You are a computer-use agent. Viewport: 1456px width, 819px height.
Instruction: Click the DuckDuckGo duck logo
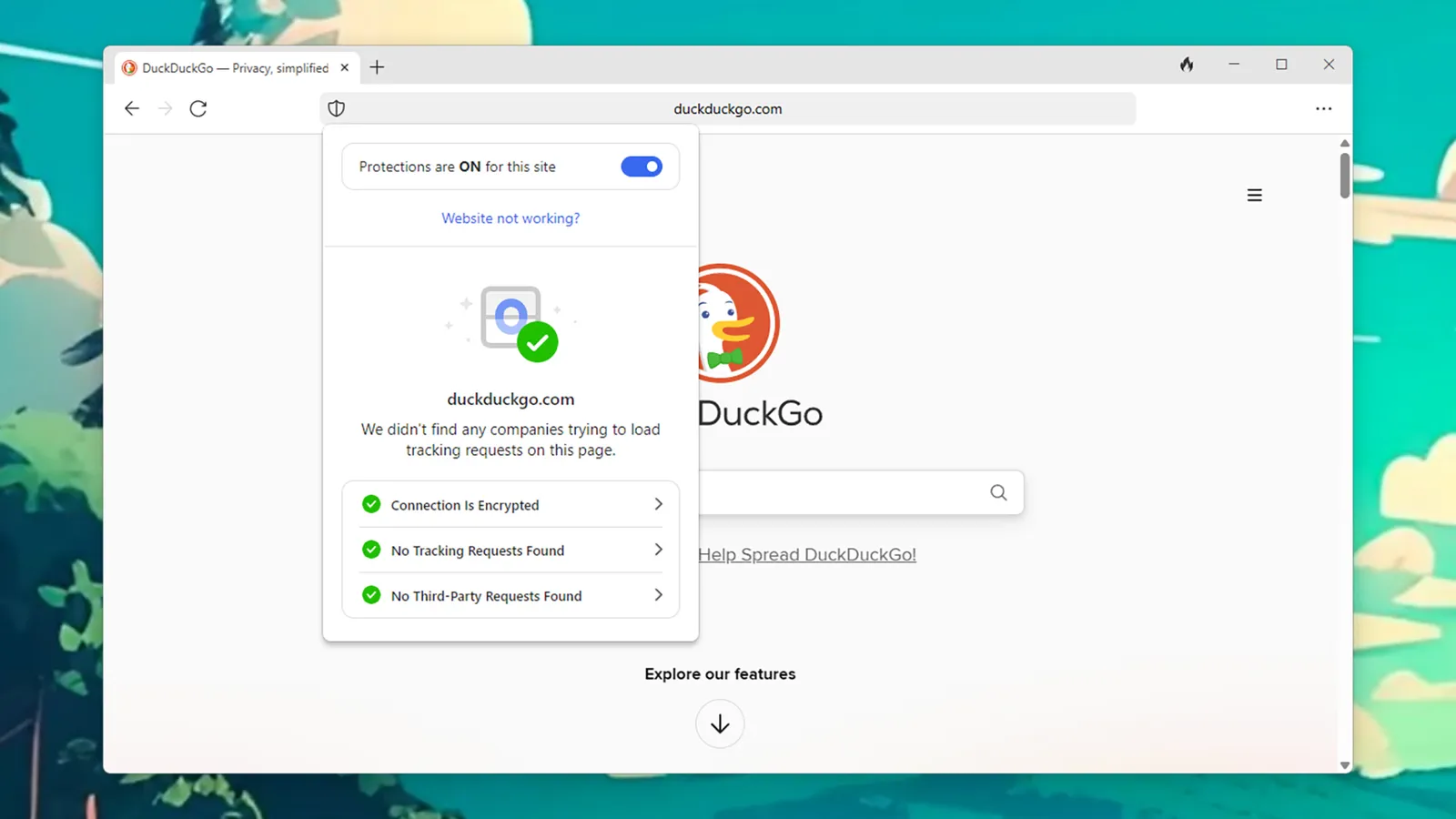pos(738,323)
